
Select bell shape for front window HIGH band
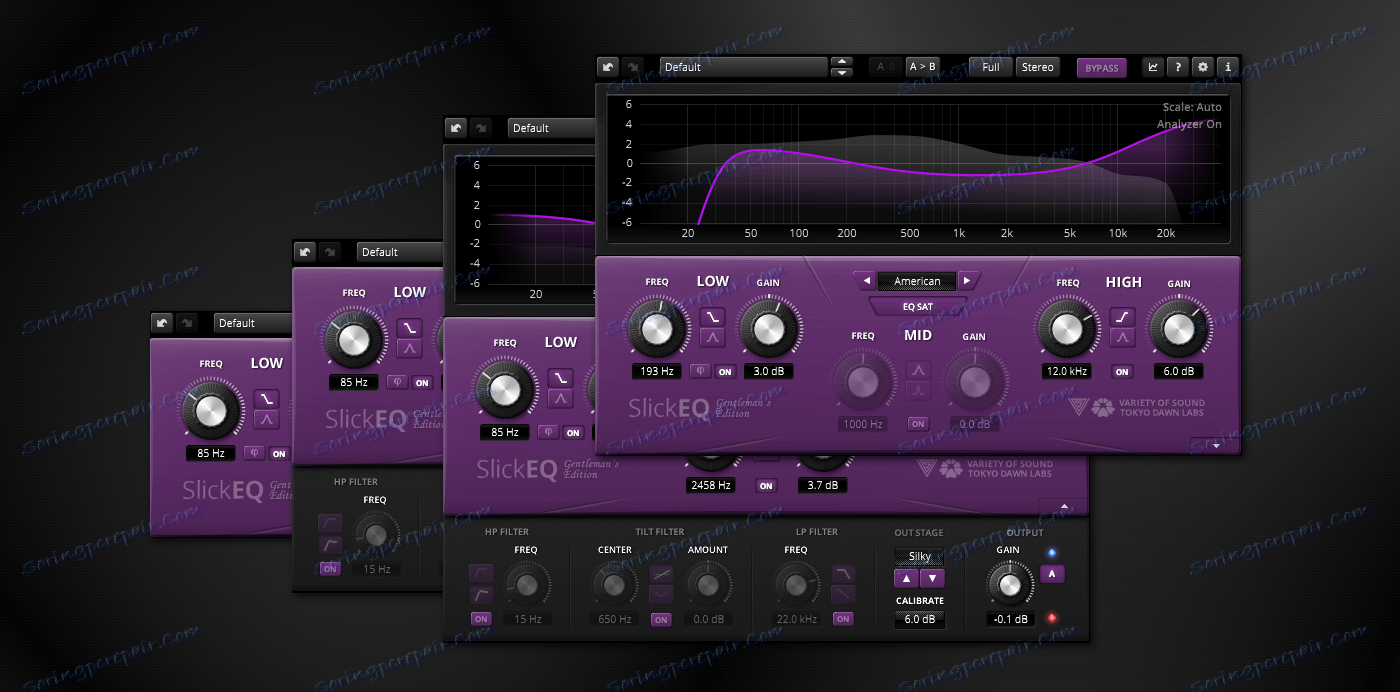coord(1122,338)
